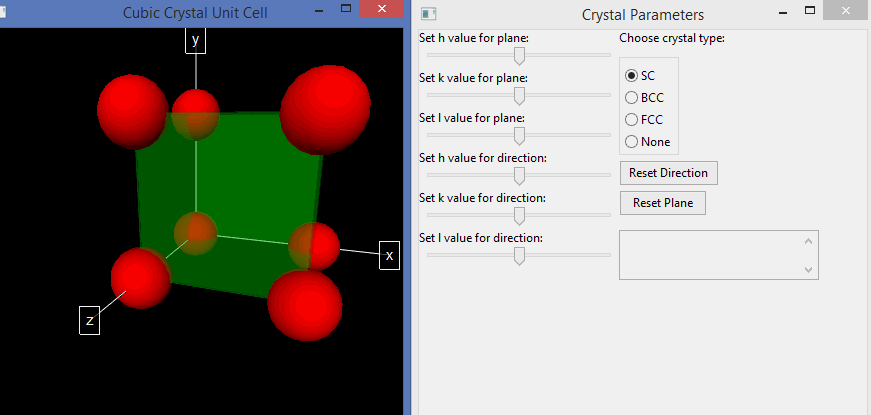Screen dimensions: 871x415
Task: Click the h value for plane slider handle
Action: [x=519, y=56]
